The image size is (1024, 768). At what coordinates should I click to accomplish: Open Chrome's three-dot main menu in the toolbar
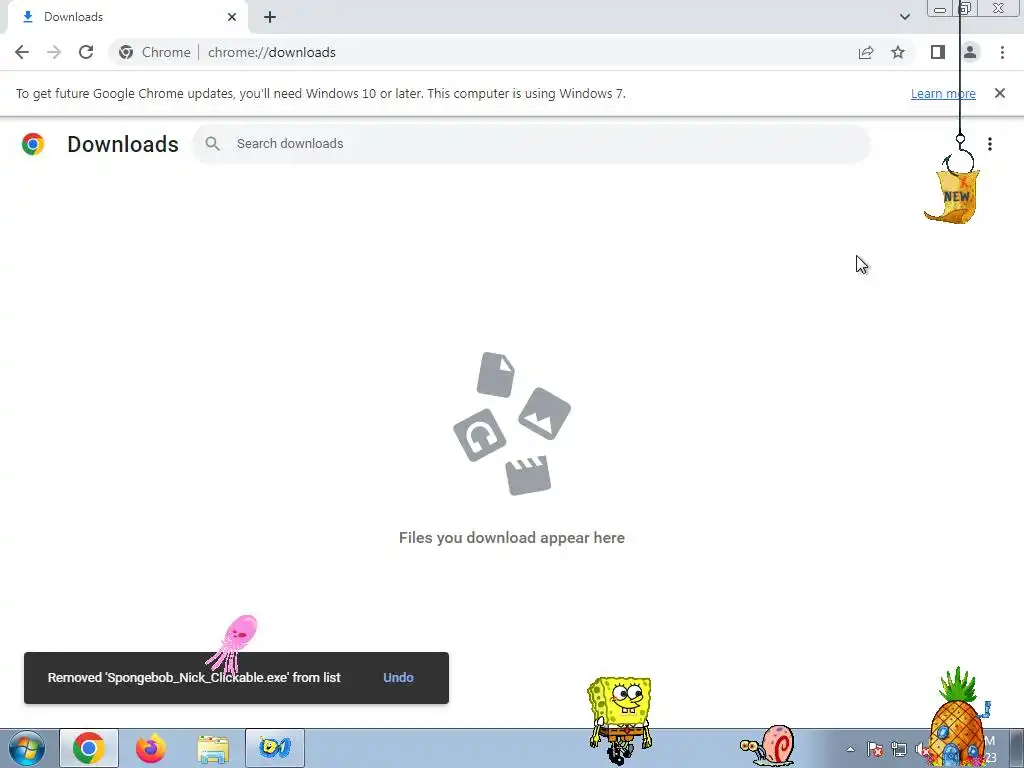pyautogui.click(x=1002, y=52)
